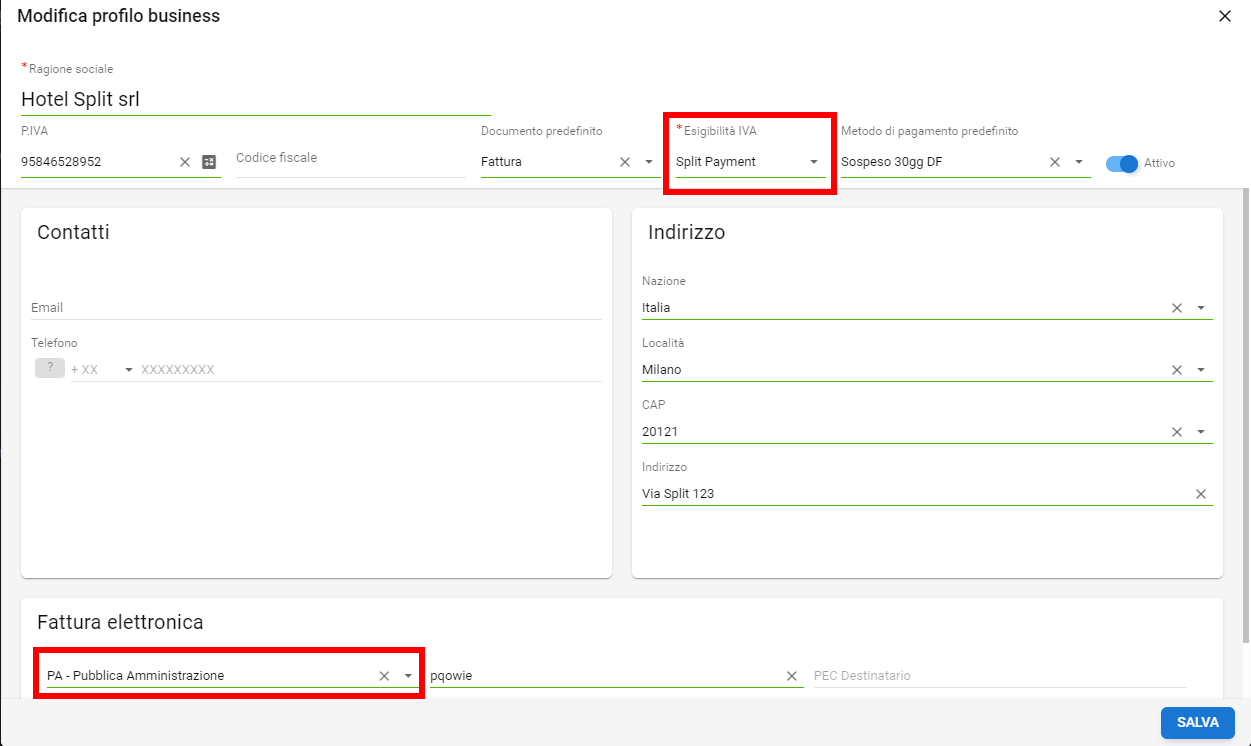
Task: Clear the Indirizzo text Via Split 123
Action: pyautogui.click(x=1201, y=494)
